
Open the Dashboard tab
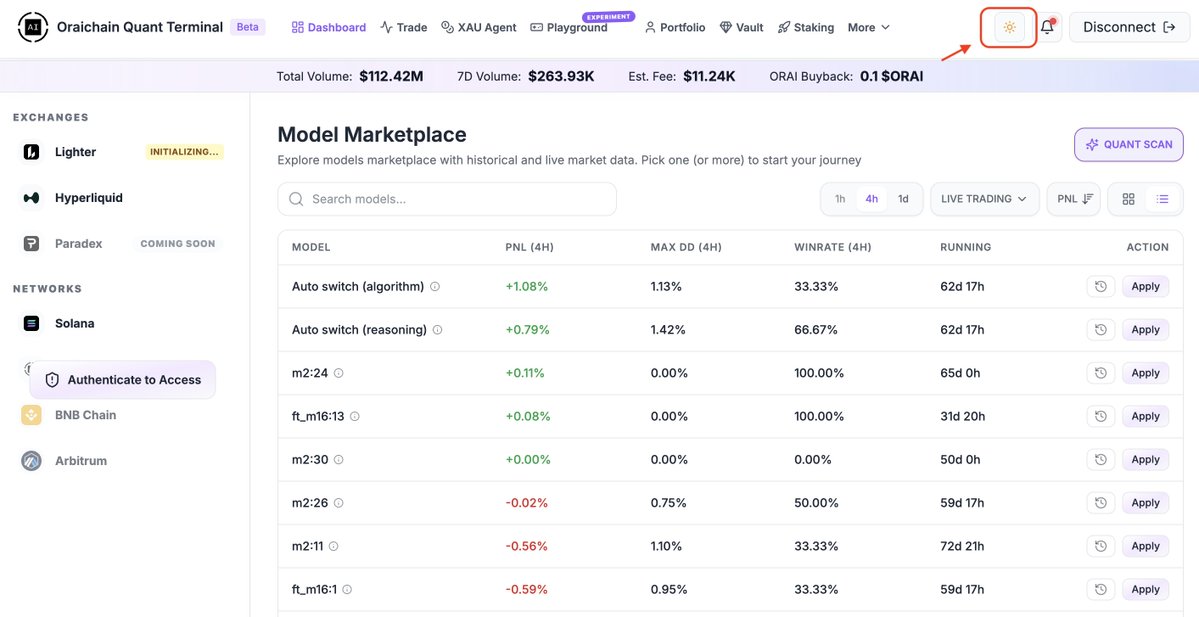pos(329,28)
